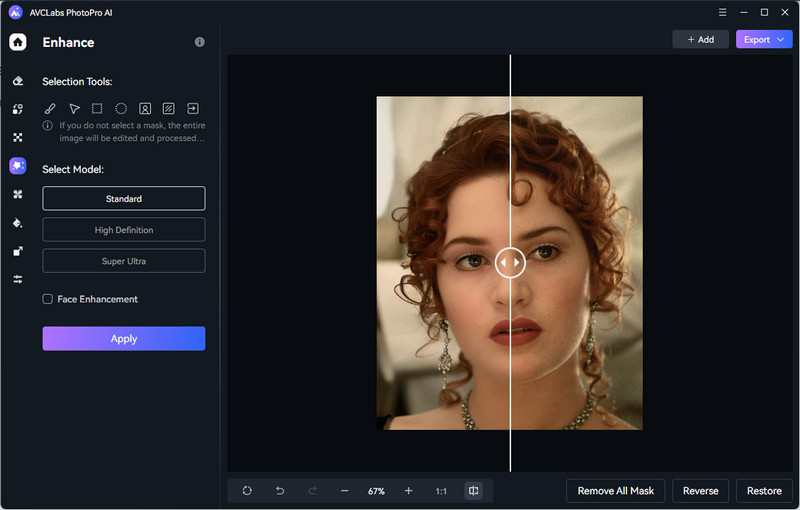800x510 pixels.
Task: Select the ellipse selection tool
Action: [121, 109]
